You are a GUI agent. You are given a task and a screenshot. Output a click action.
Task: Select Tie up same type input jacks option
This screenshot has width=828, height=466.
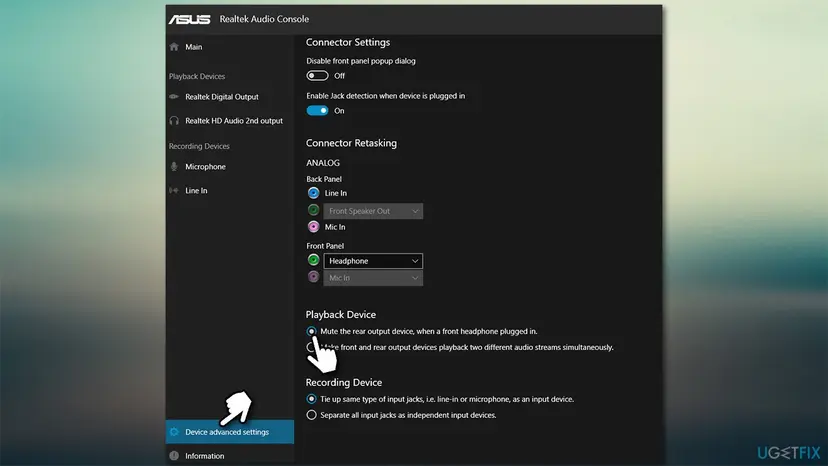coord(312,399)
